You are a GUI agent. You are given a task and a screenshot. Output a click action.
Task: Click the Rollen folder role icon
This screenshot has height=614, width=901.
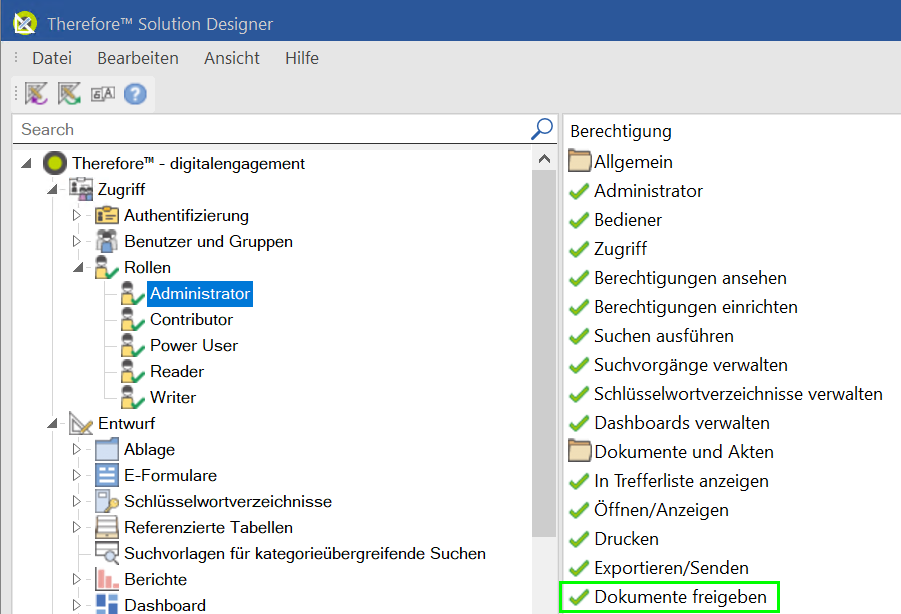(106, 267)
